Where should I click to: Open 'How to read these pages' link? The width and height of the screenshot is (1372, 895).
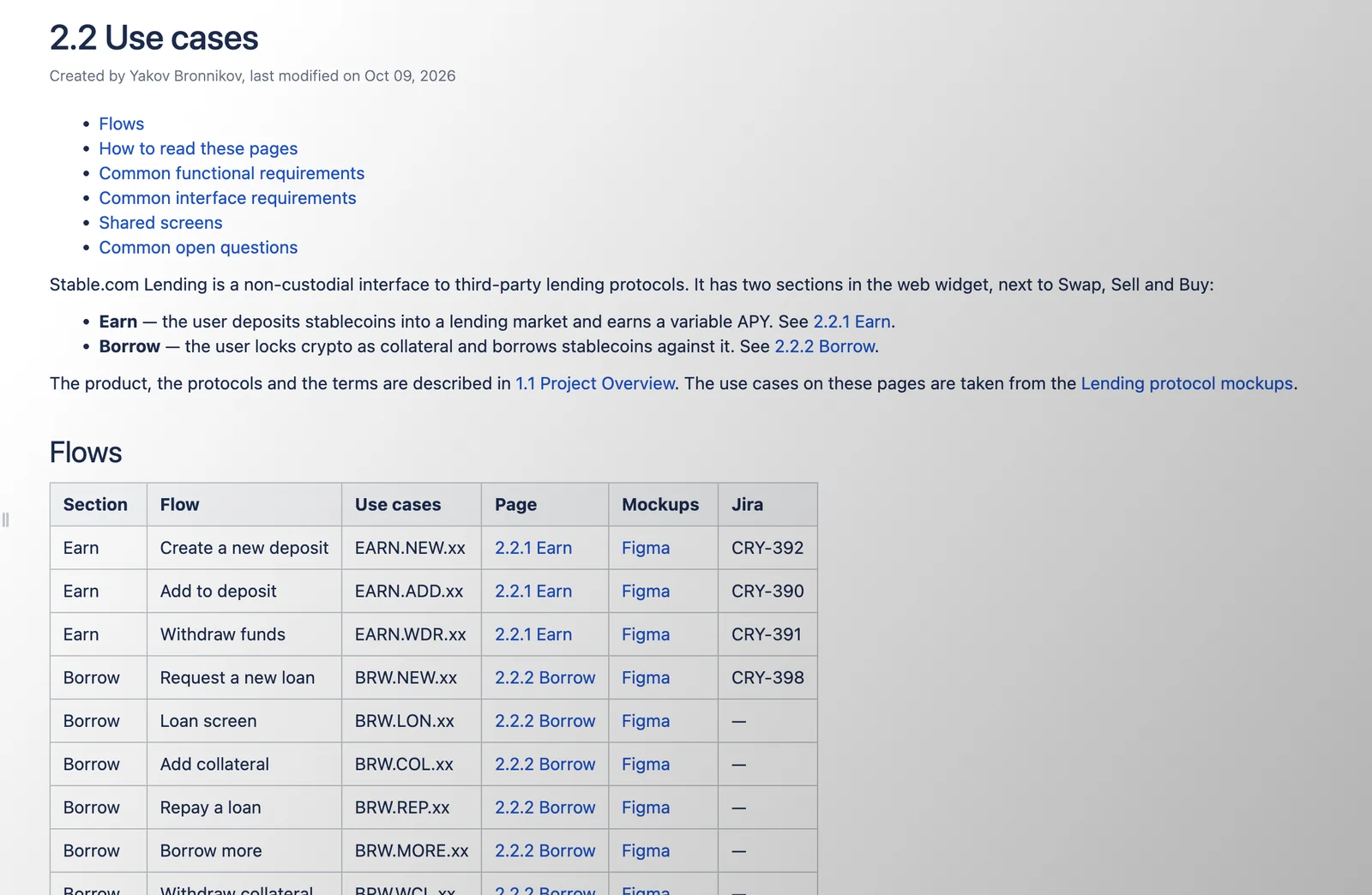[198, 148]
